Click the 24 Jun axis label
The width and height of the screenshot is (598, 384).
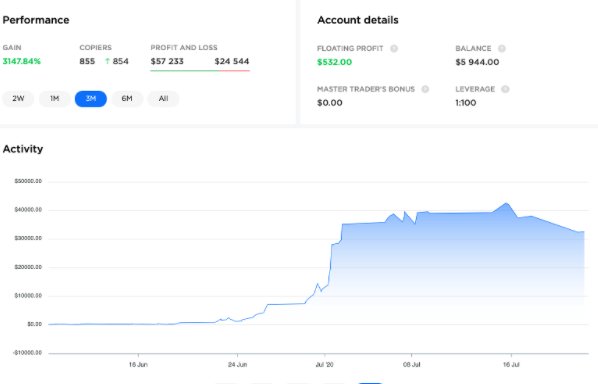[237, 365]
